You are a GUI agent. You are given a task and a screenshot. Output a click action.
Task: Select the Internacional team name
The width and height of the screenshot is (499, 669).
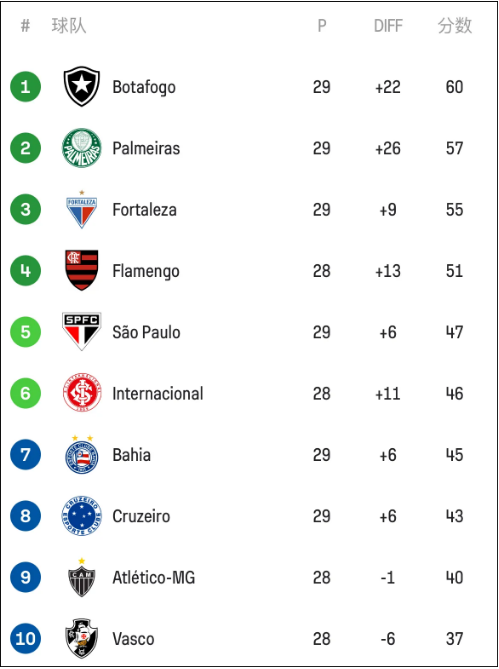tap(158, 393)
